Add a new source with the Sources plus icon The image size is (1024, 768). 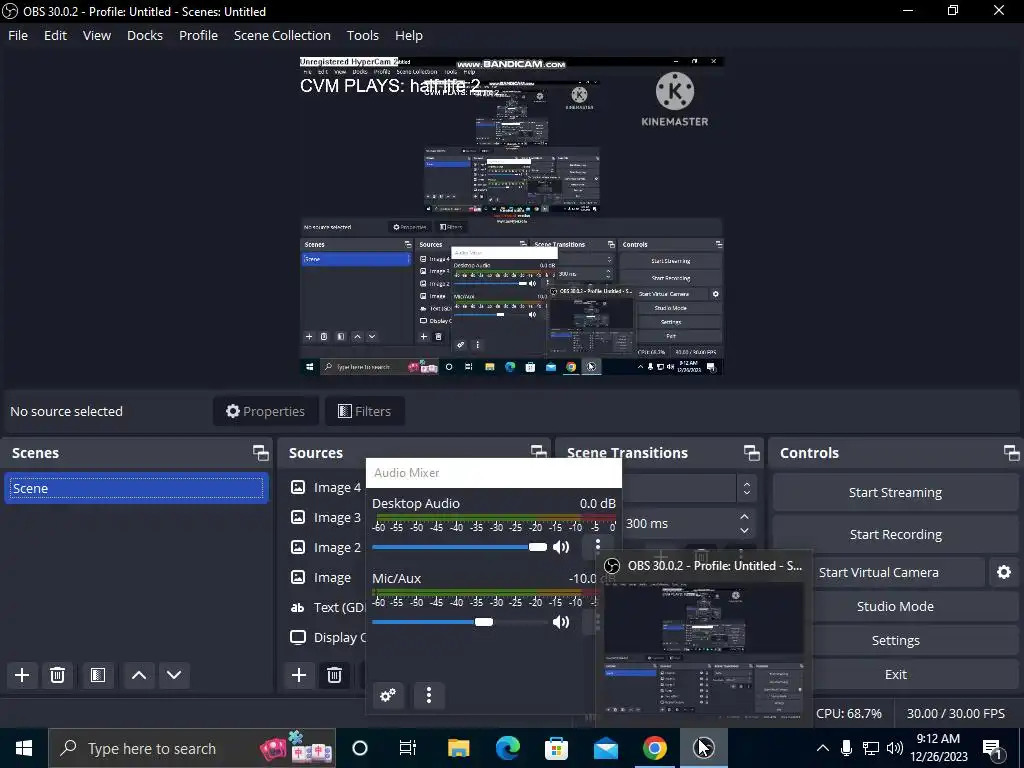[298, 675]
